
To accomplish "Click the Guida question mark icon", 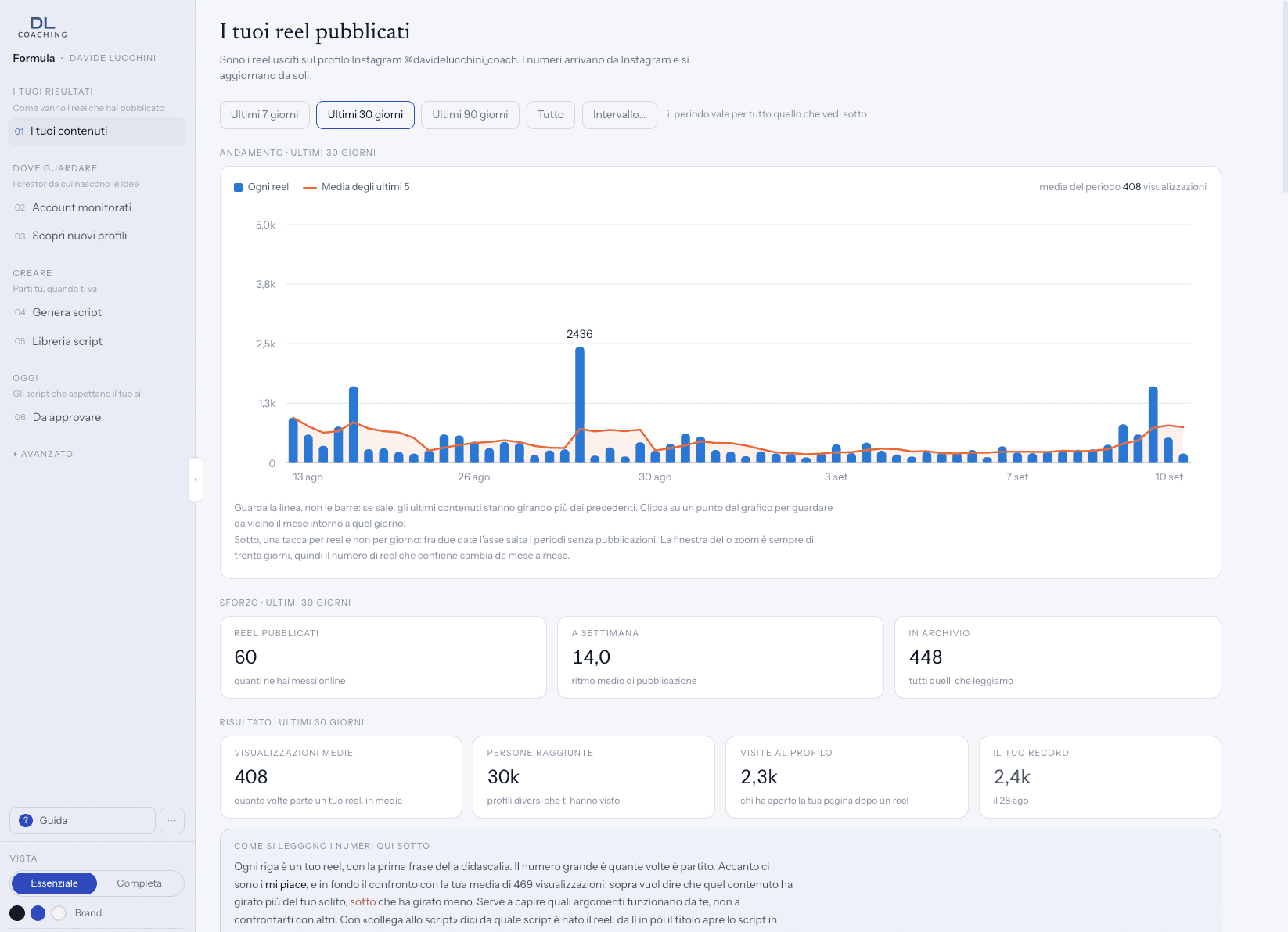I will pyautogui.click(x=26, y=820).
